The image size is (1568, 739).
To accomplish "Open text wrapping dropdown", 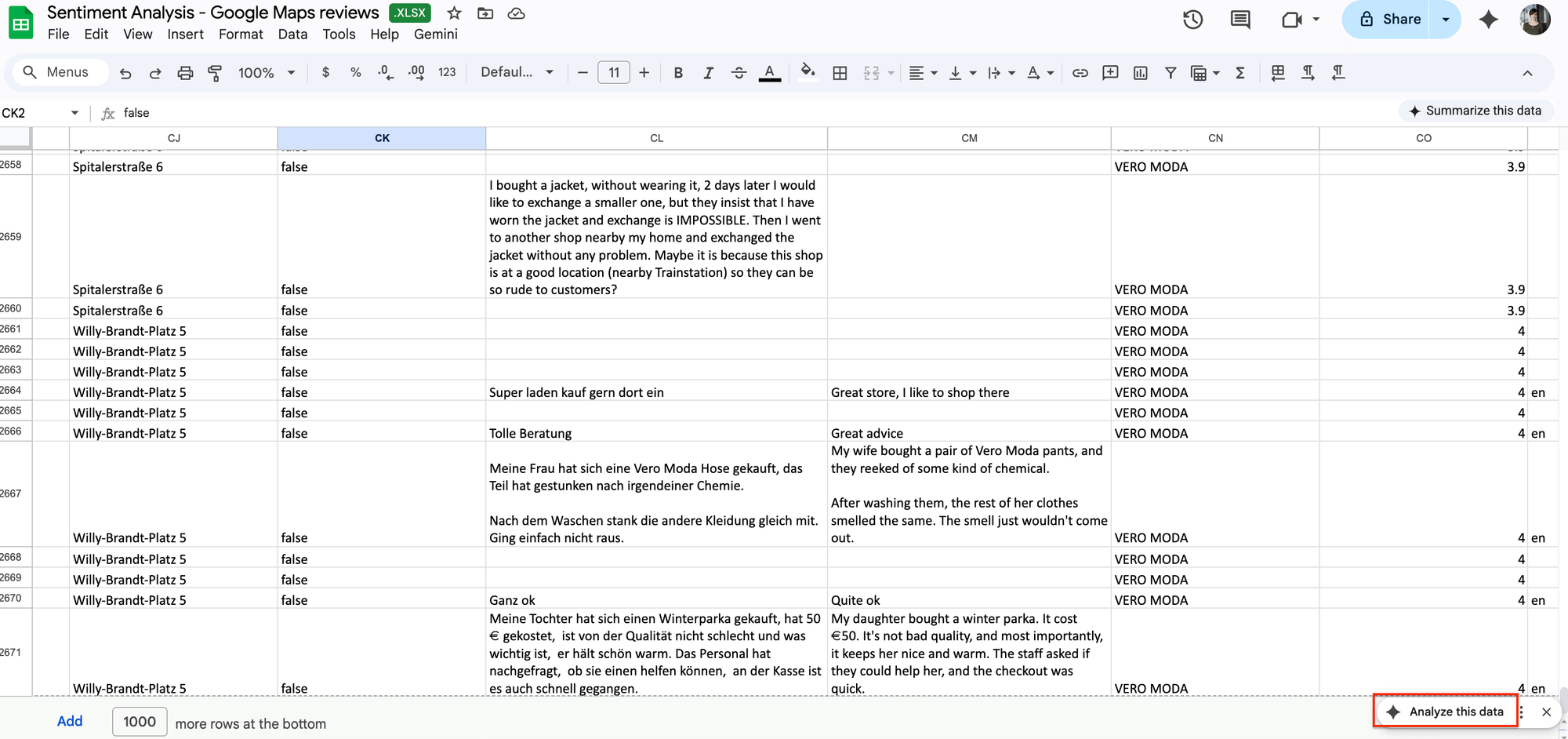I will [1001, 73].
